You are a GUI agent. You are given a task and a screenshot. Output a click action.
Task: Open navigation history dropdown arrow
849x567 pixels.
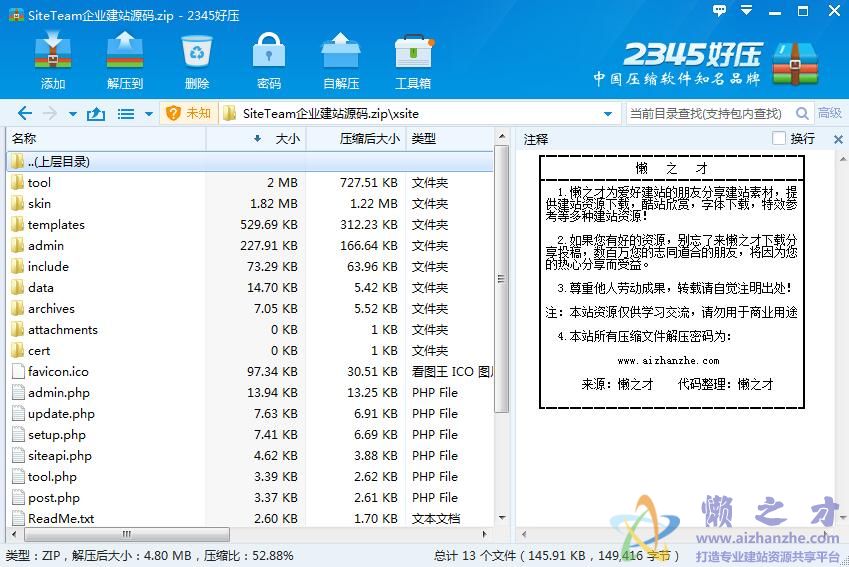click(73, 114)
